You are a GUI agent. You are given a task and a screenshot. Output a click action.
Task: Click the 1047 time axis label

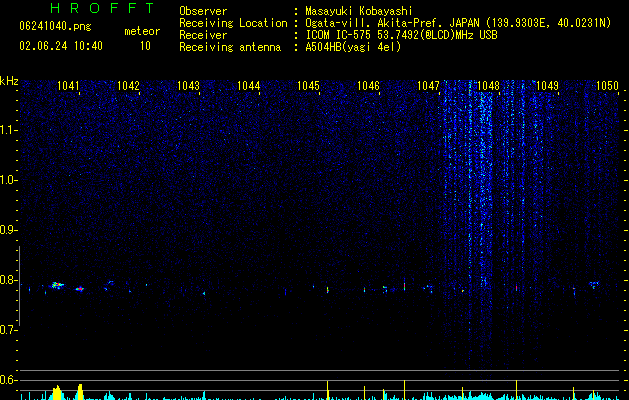[x=428, y=85]
